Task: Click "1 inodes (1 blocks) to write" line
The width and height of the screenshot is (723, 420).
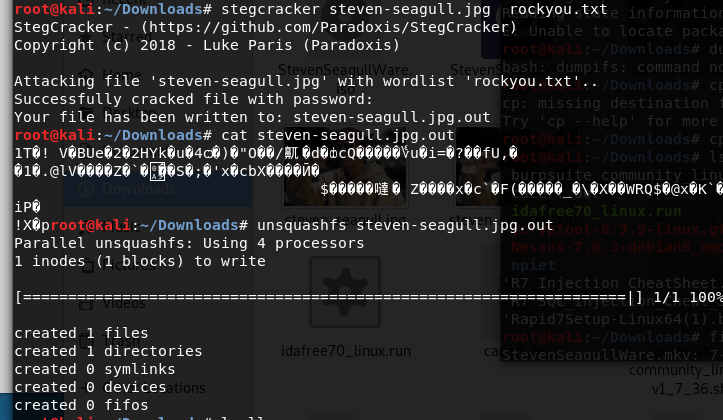Action: [140, 261]
